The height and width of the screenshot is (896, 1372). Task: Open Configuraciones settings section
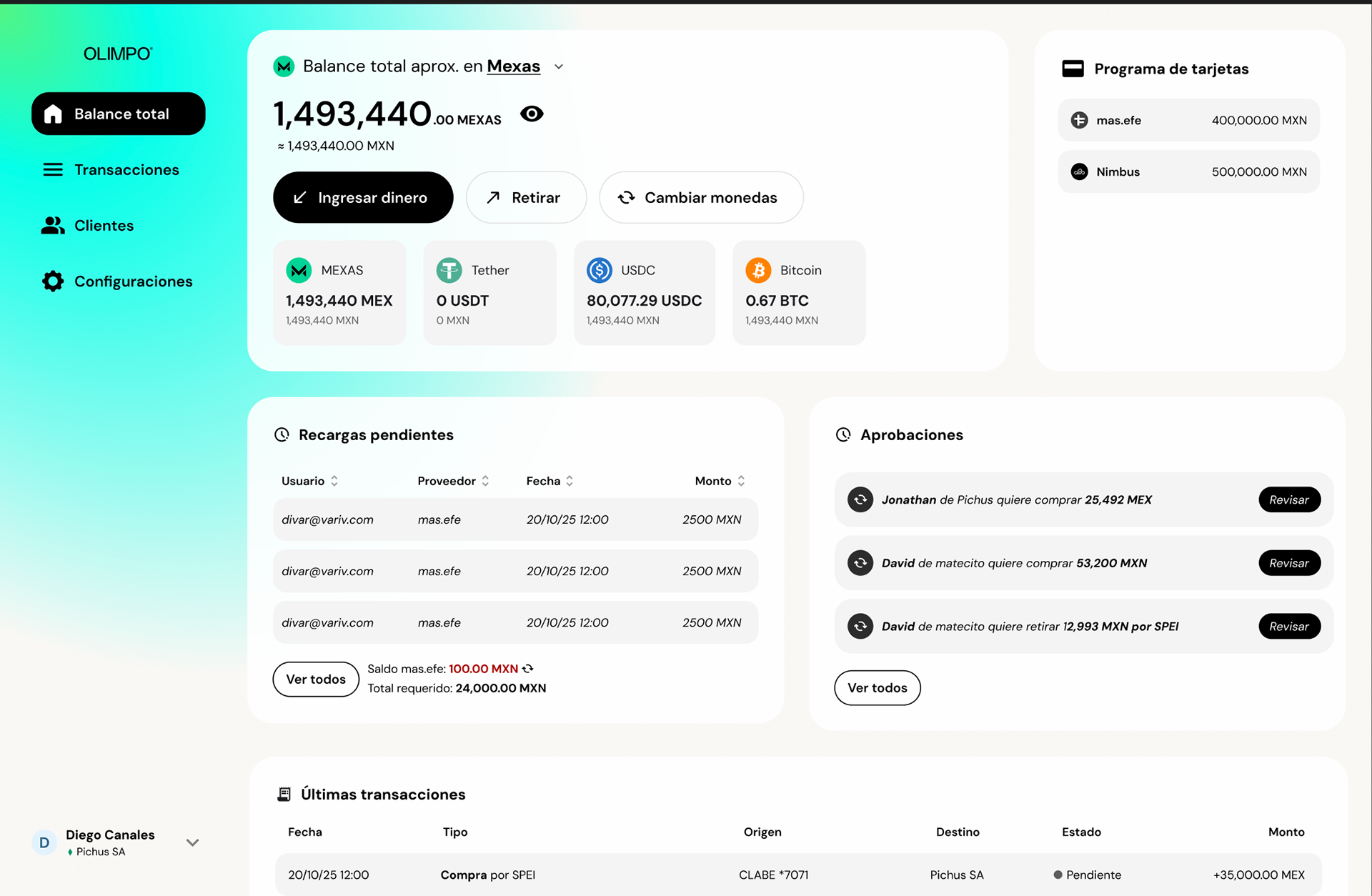117,281
